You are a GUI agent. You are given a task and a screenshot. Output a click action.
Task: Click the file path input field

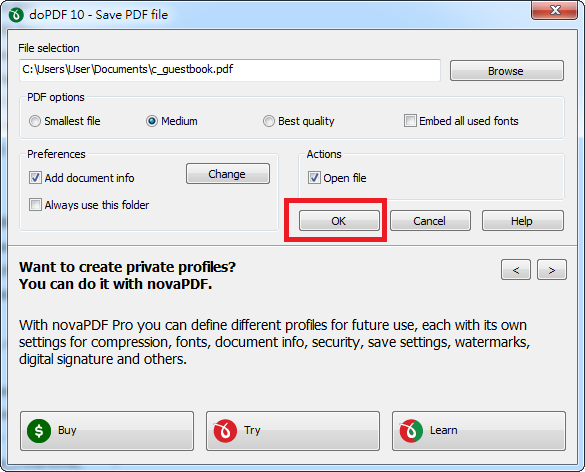click(x=230, y=70)
